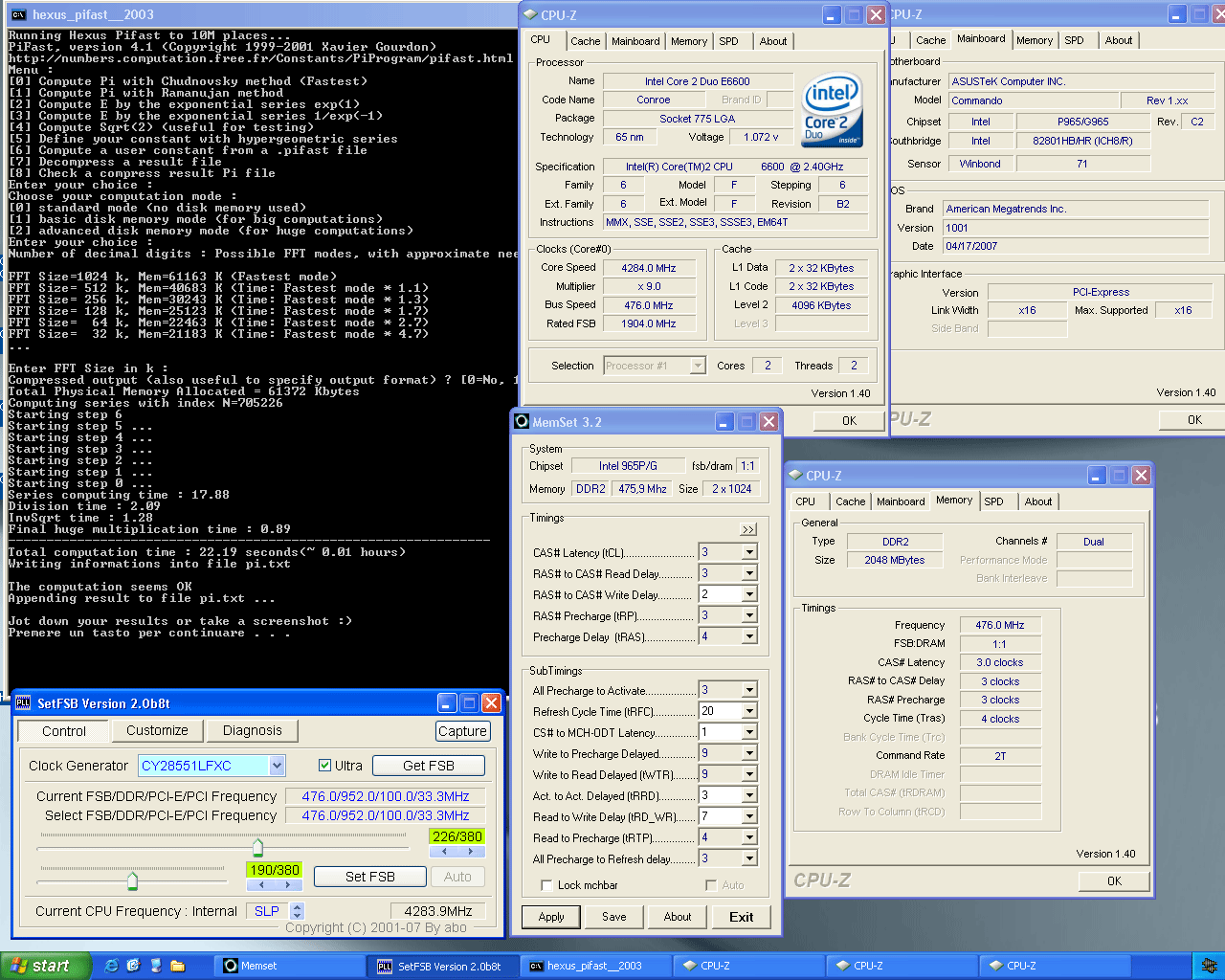The image size is (1225, 980).
Task: Open the folder icon in quick launch
Action: pos(177,966)
